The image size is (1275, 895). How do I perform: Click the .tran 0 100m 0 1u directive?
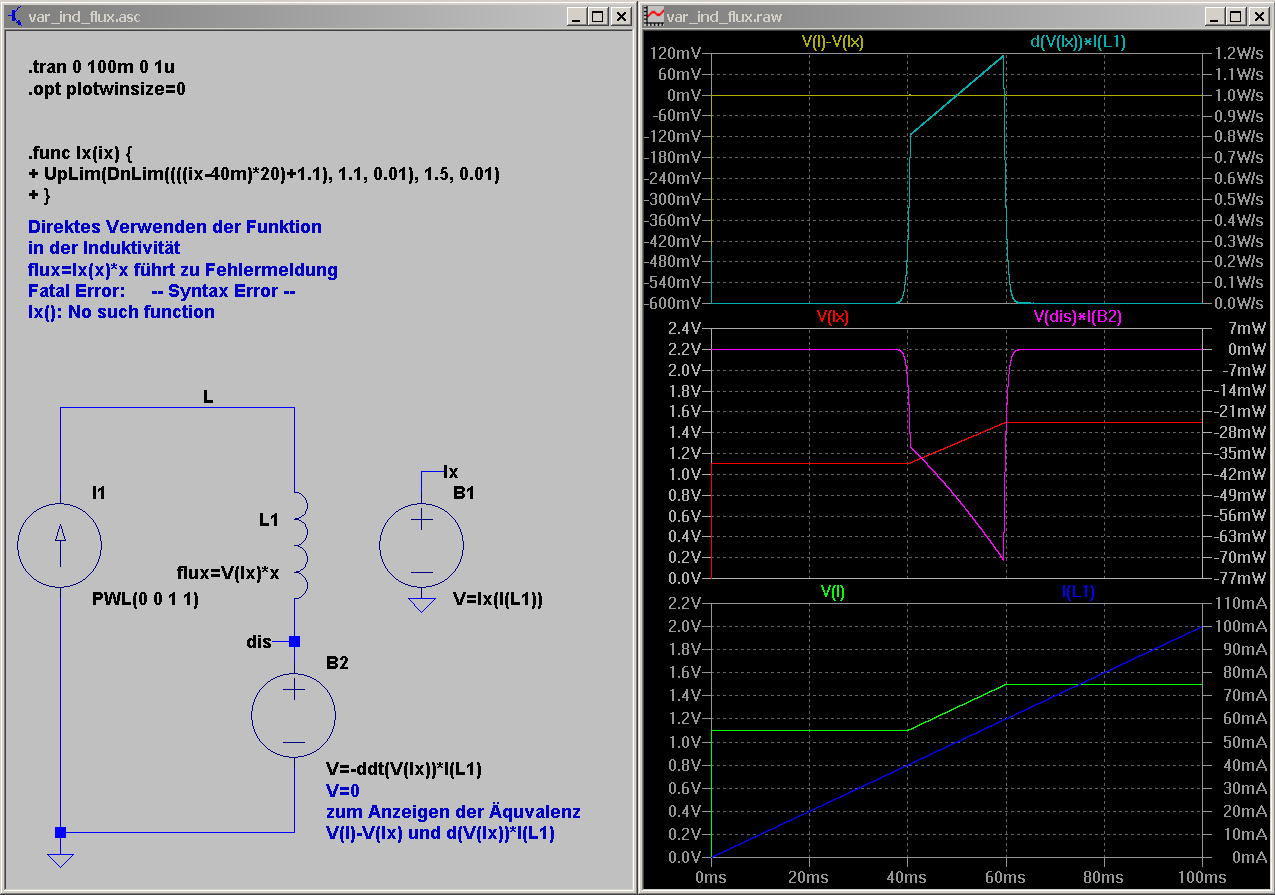(x=102, y=68)
